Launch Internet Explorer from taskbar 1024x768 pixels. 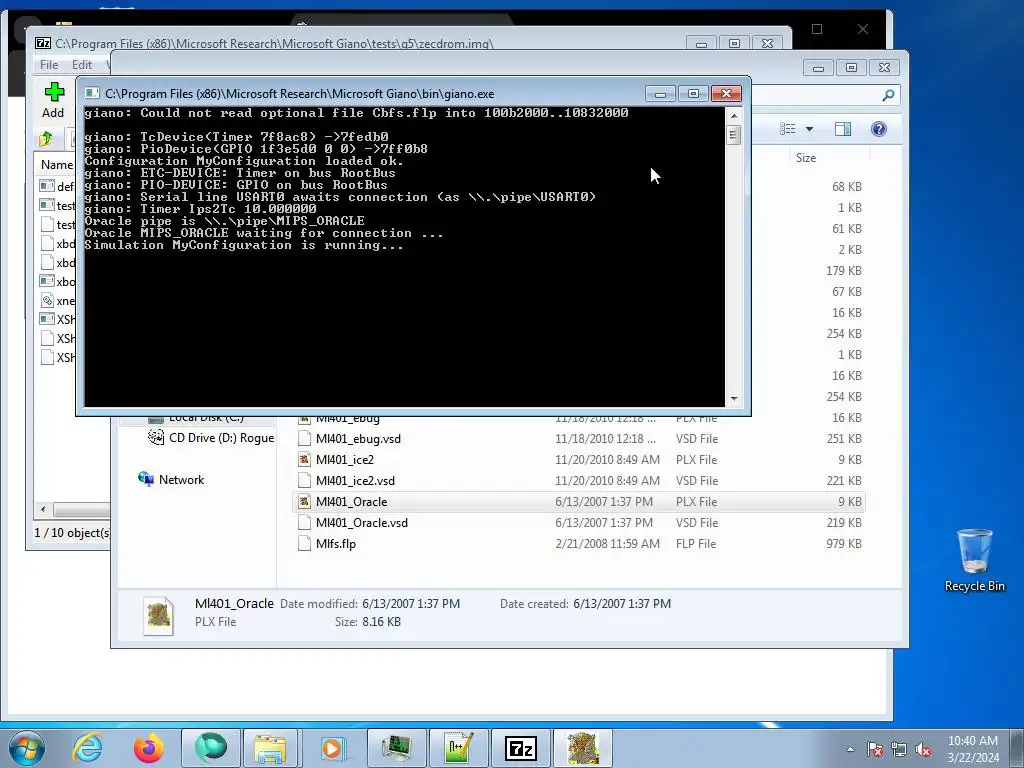tap(87, 748)
